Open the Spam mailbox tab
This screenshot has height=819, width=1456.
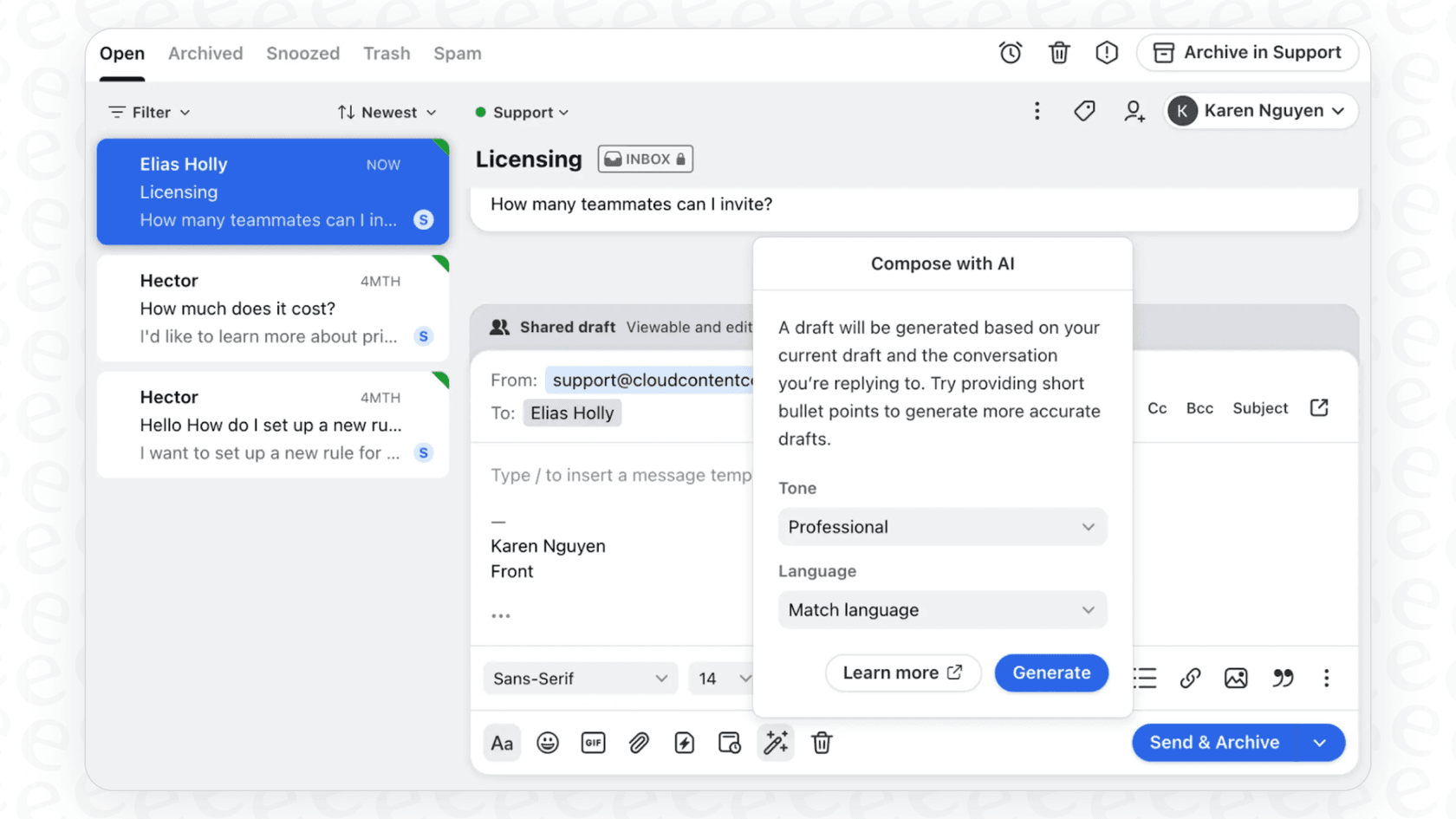tap(458, 53)
